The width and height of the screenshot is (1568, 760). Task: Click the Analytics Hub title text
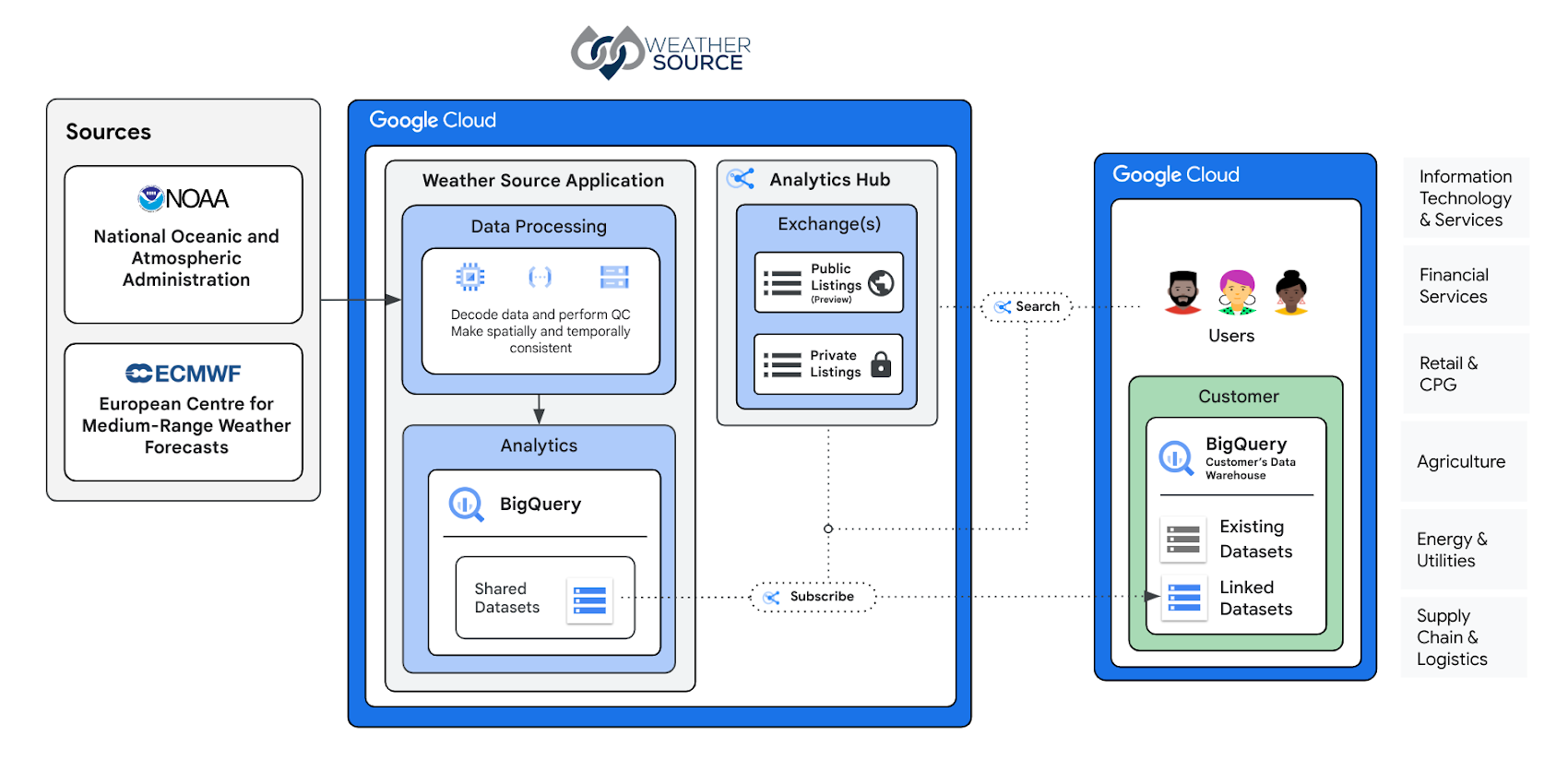click(830, 180)
